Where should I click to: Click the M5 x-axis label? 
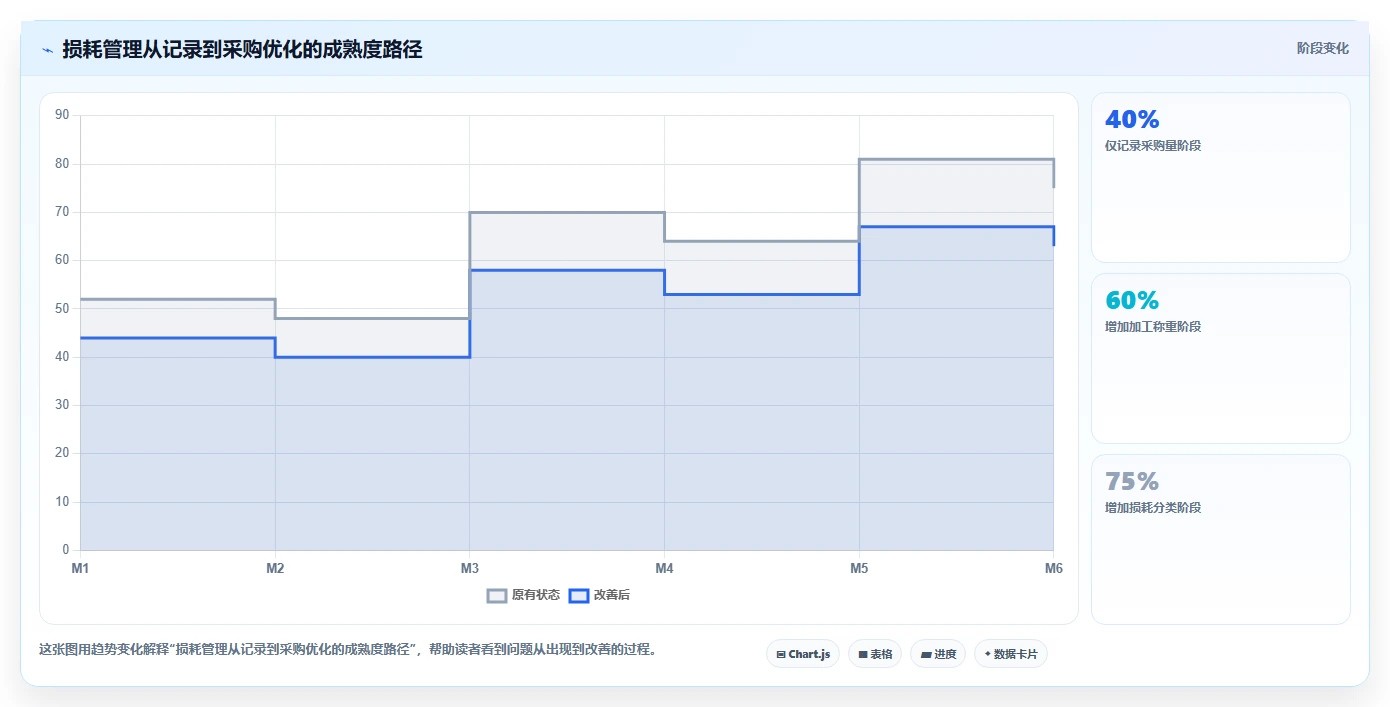859,568
